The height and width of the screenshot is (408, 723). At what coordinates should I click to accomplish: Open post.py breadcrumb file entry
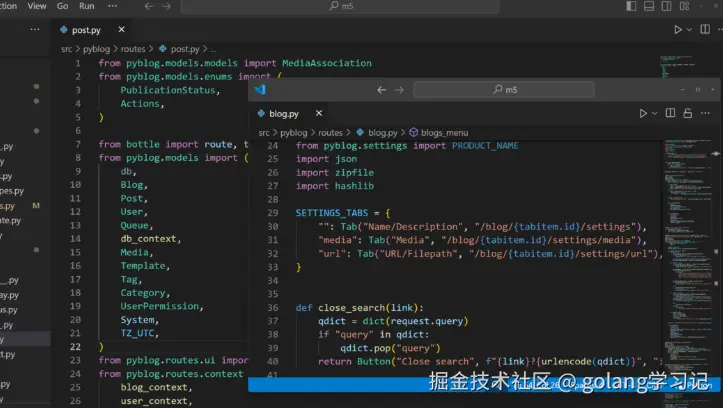click(185, 49)
